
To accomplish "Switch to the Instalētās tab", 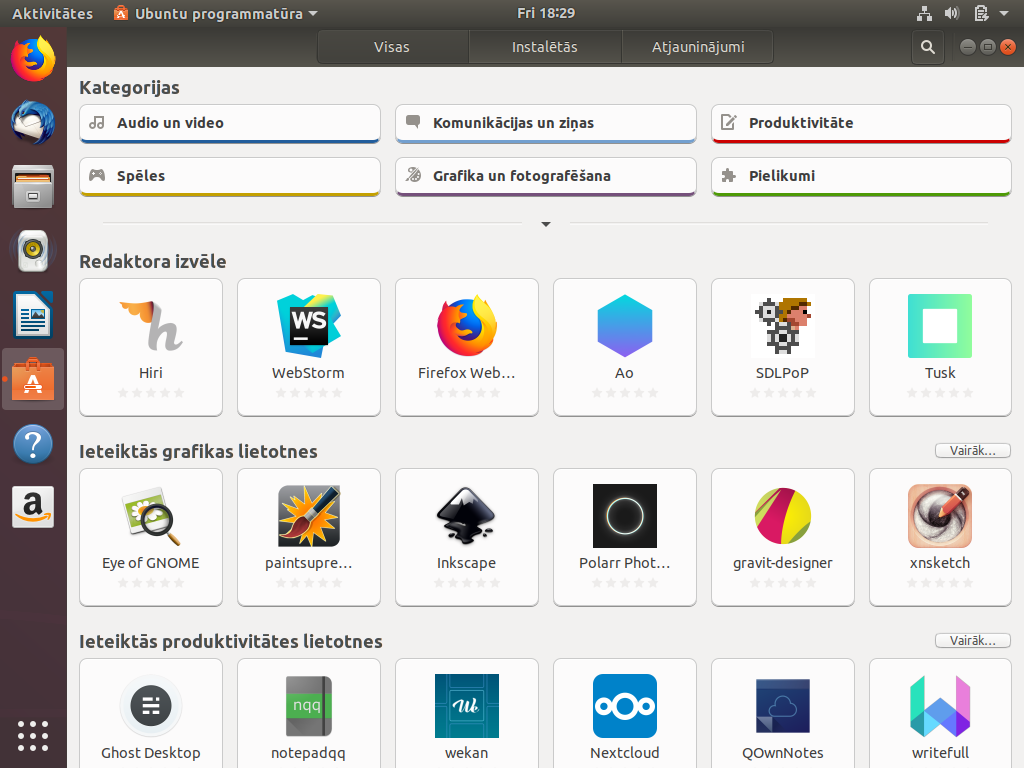I will click(545, 47).
